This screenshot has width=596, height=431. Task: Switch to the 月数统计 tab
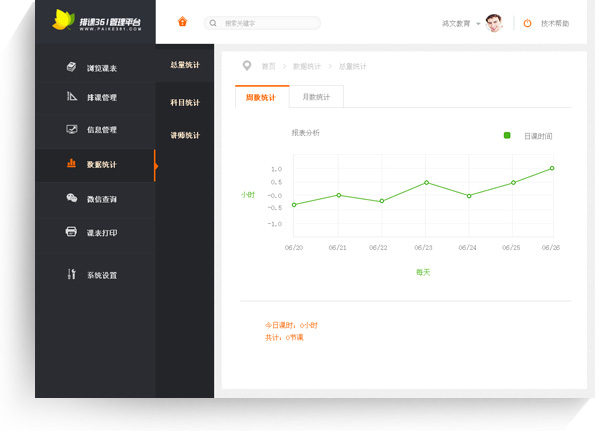(x=316, y=97)
